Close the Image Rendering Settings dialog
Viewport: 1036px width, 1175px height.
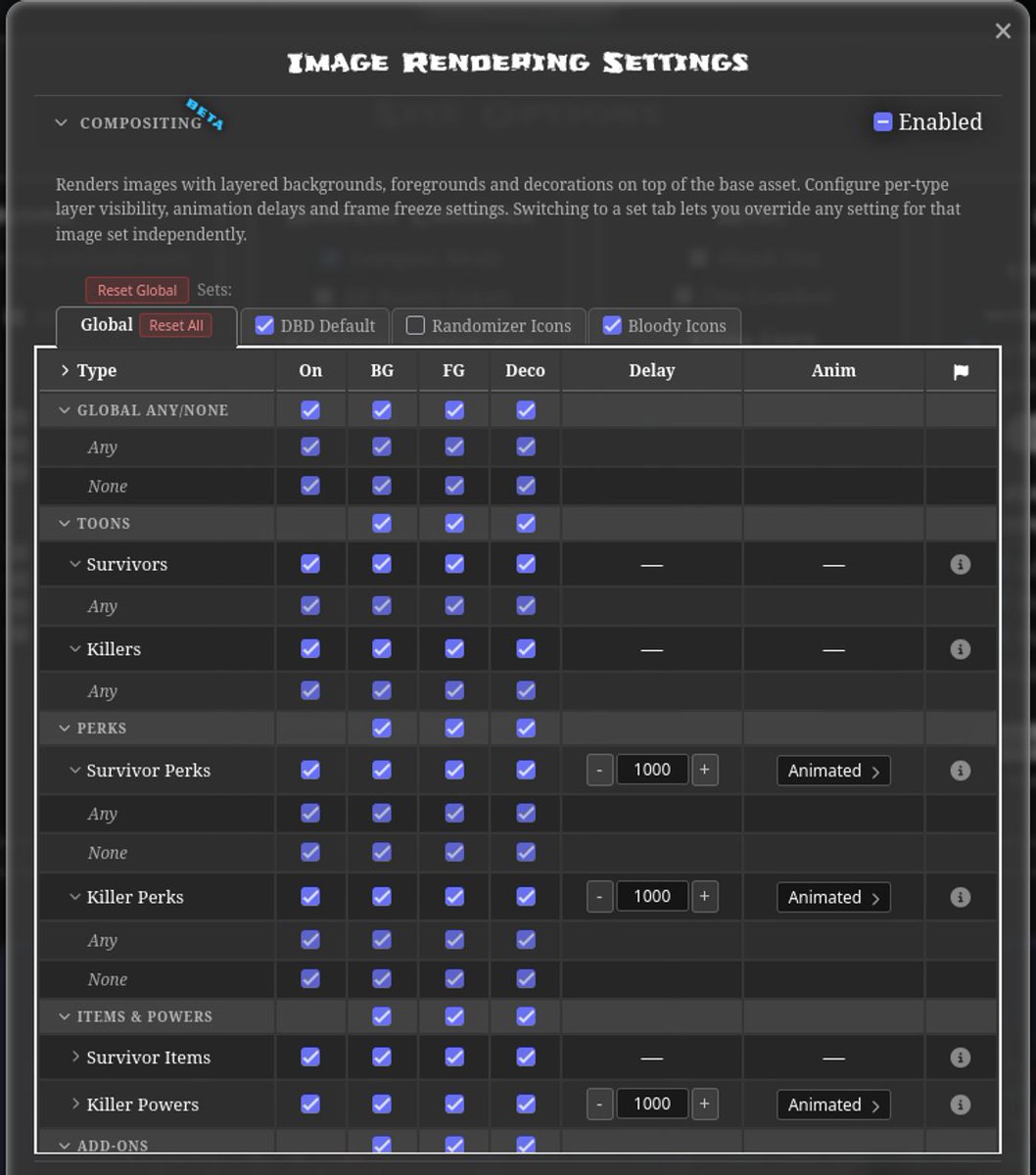(x=1003, y=31)
